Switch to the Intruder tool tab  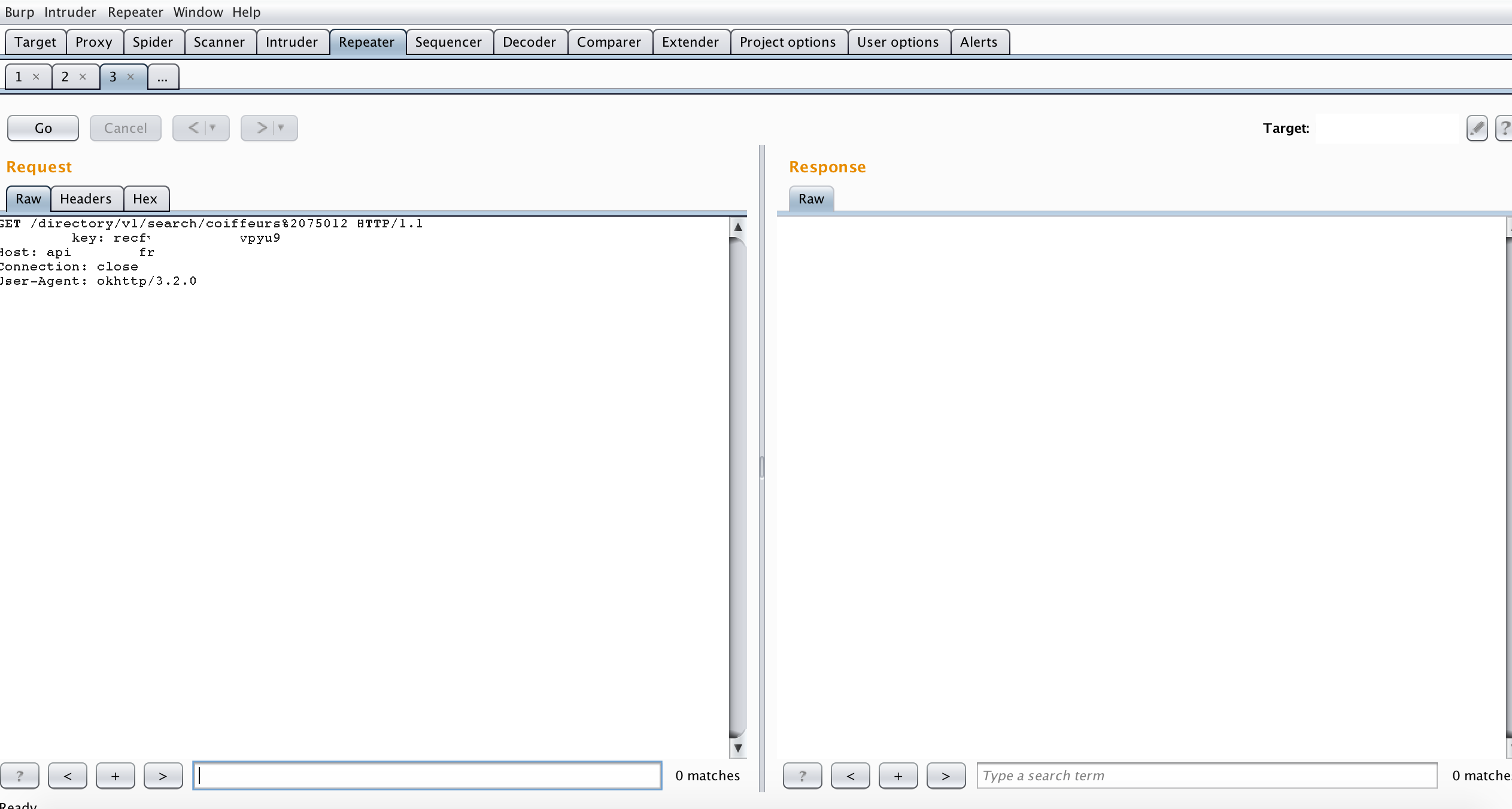pos(292,42)
